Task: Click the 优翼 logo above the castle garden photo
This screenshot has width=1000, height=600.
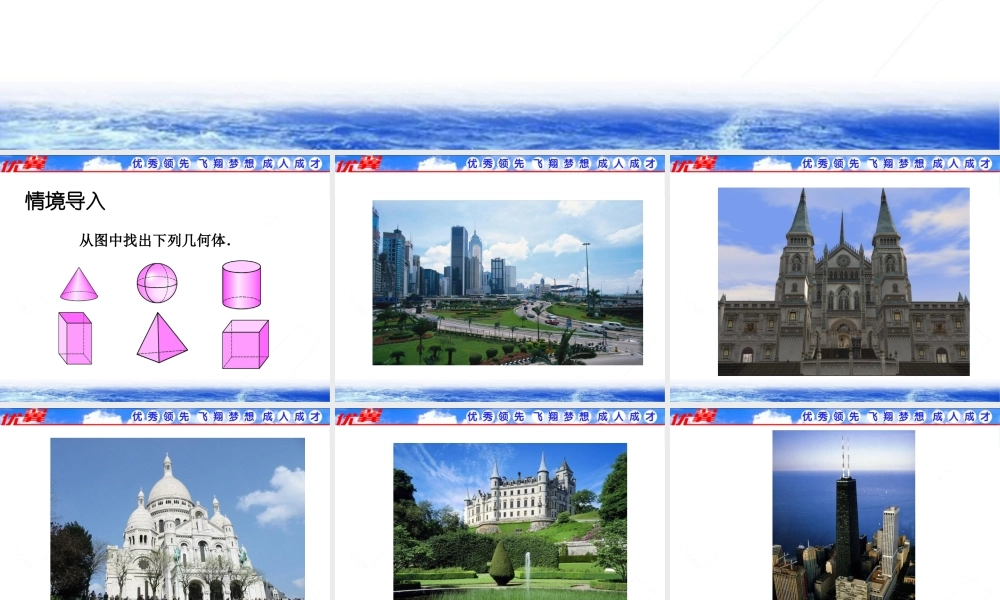Action: tap(357, 416)
